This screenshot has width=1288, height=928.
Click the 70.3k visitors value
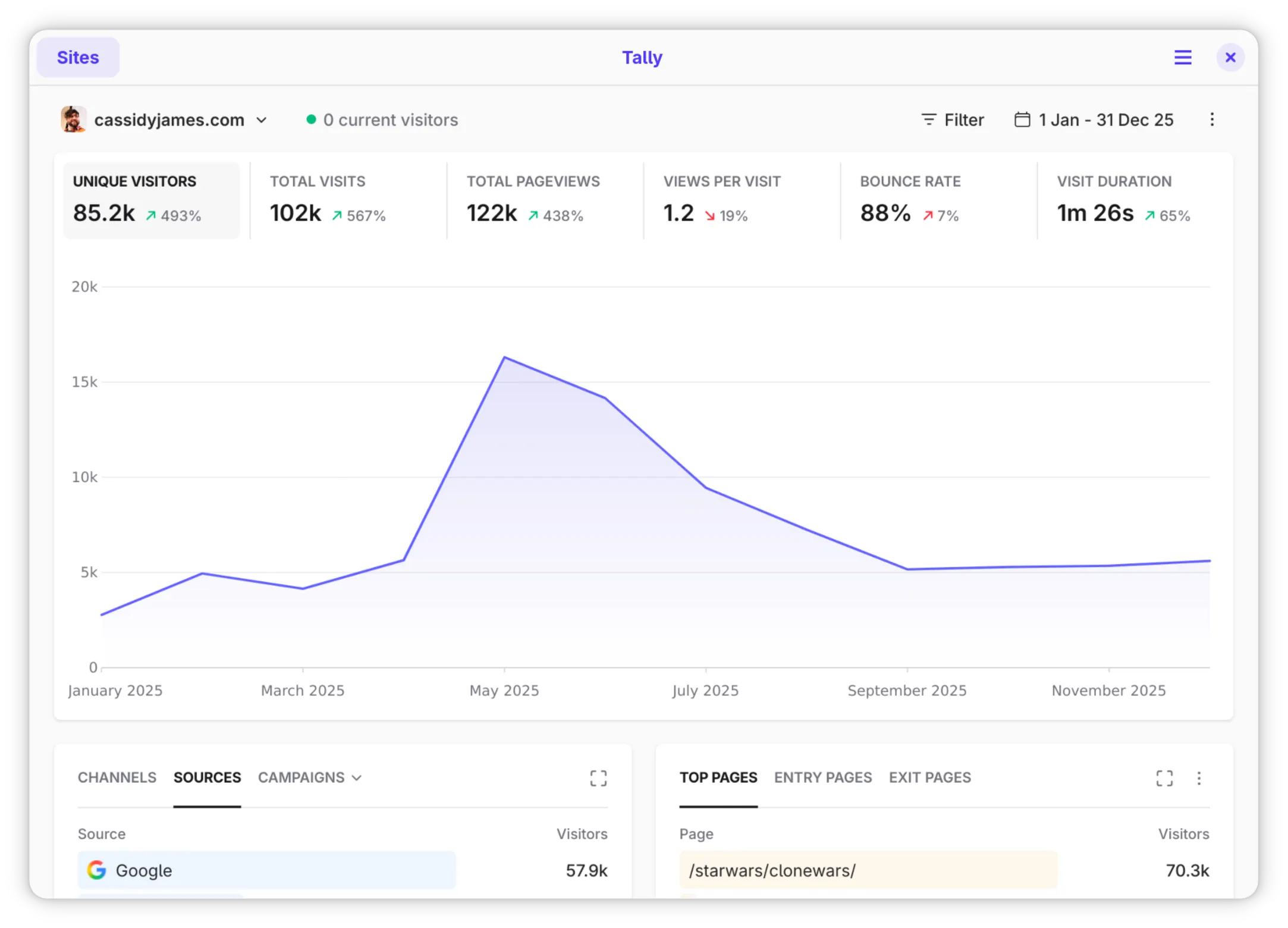(x=1188, y=870)
